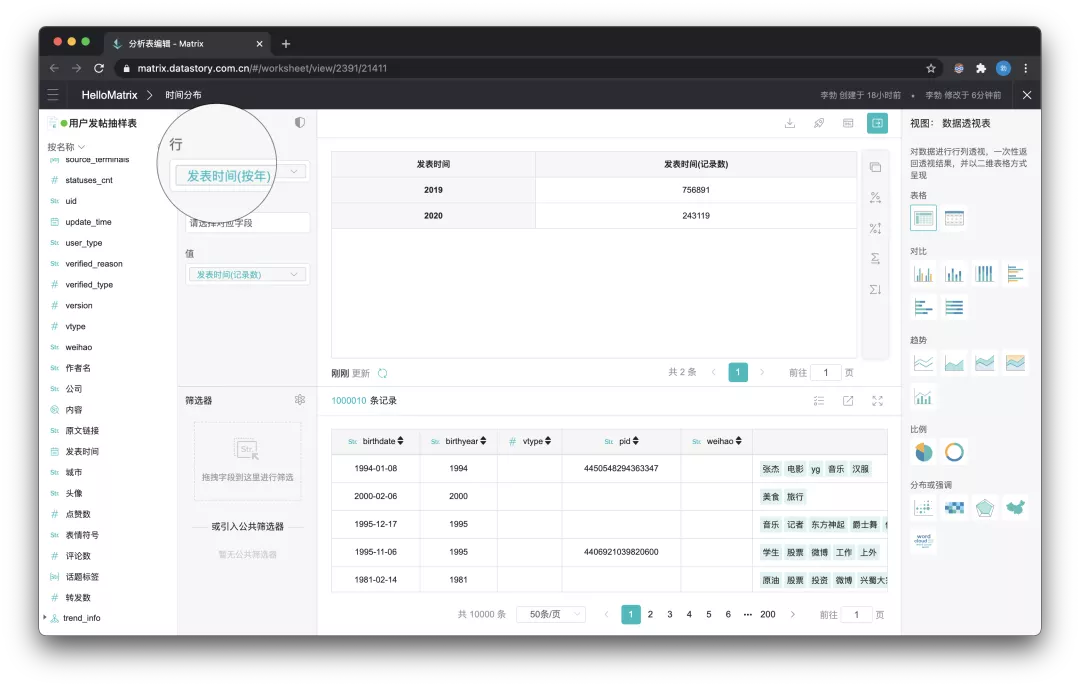Viewport: 1080px width, 687px height.
Task: Sort by the pid column
Action: 635,441
